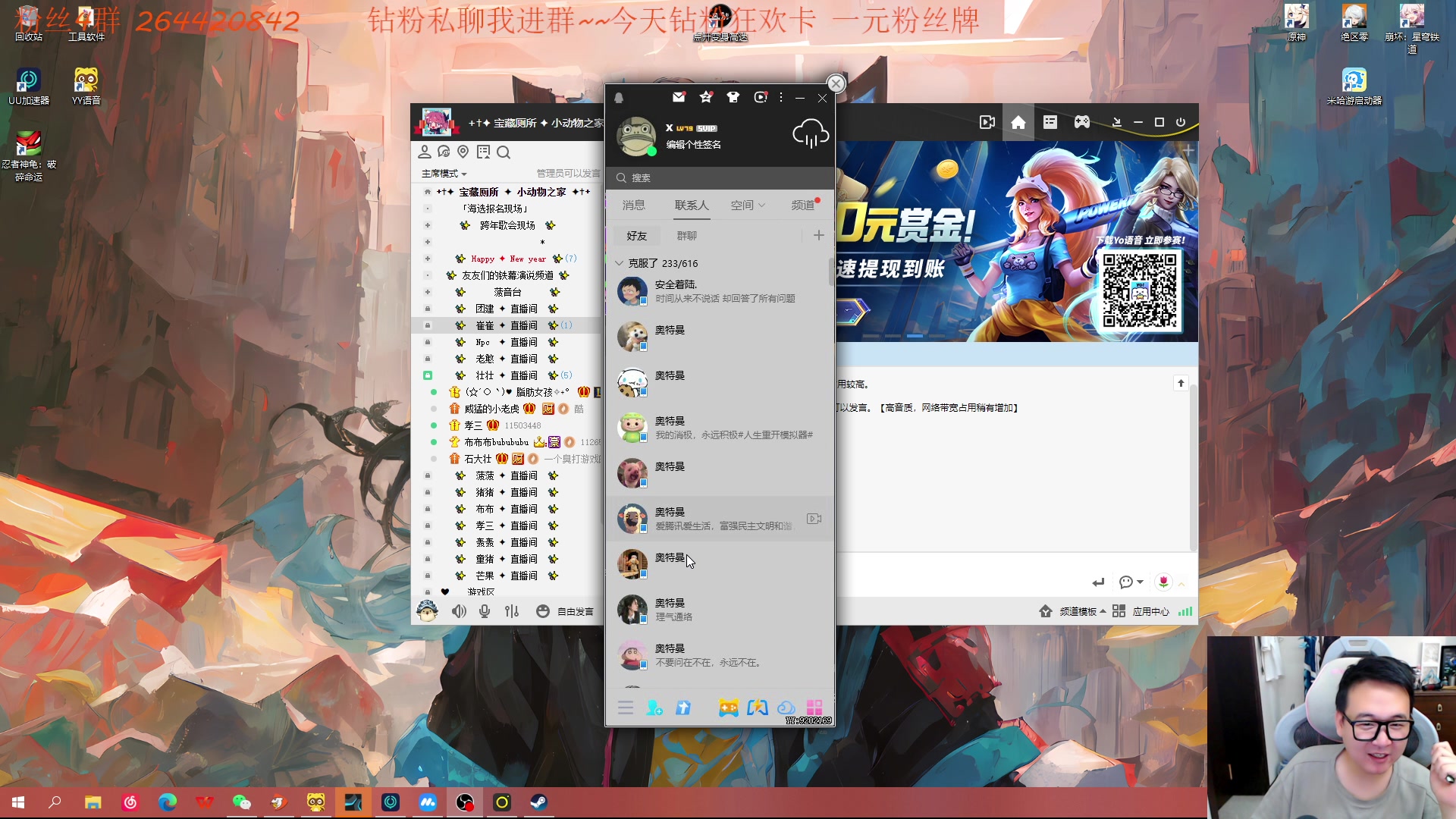
Task: Click the YY location pin icon
Action: pos(463,152)
